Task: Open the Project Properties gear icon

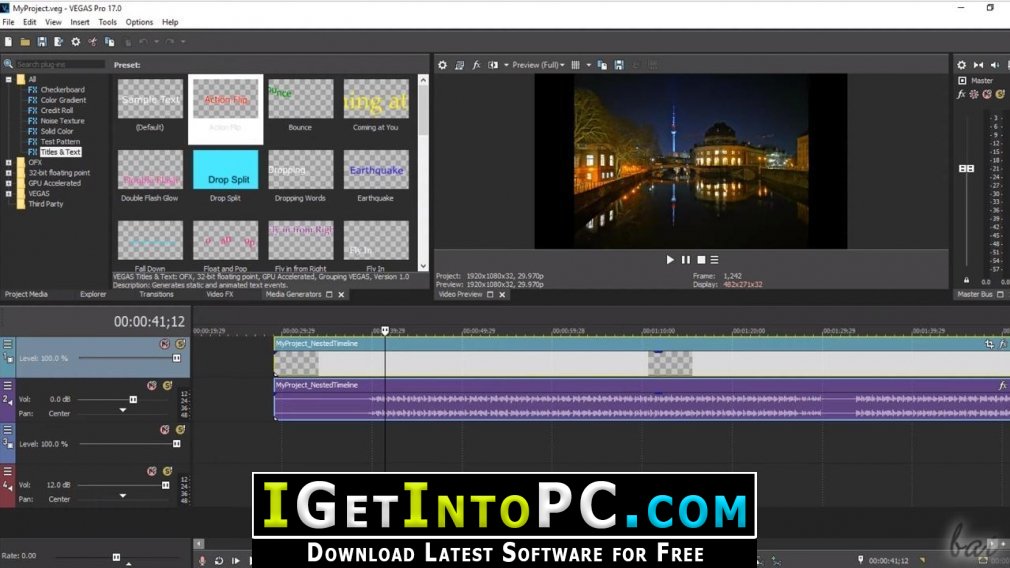Action: (75, 42)
